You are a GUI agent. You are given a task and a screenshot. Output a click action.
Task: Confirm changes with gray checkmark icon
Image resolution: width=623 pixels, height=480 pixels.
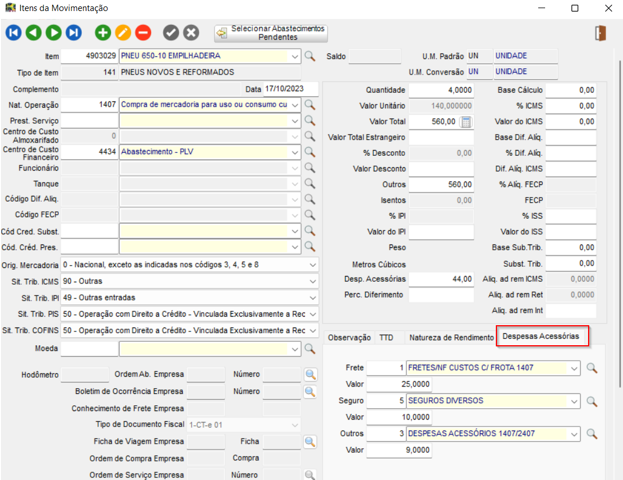(x=171, y=33)
